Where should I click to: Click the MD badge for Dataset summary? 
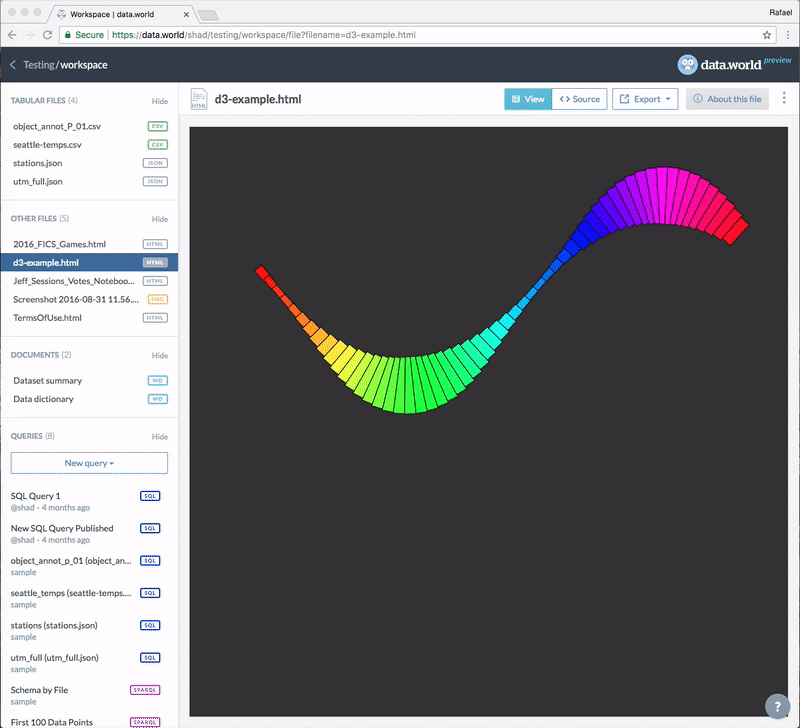coord(158,381)
